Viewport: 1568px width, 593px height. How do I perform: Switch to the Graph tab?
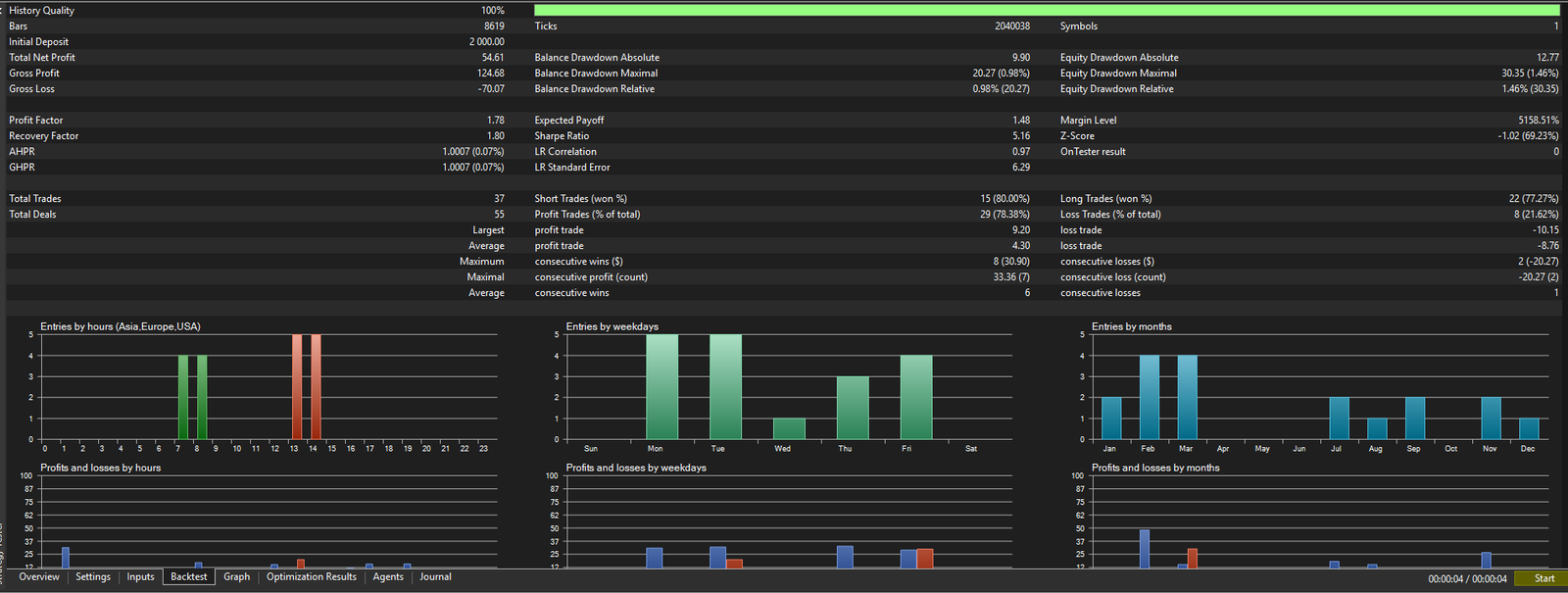click(236, 577)
